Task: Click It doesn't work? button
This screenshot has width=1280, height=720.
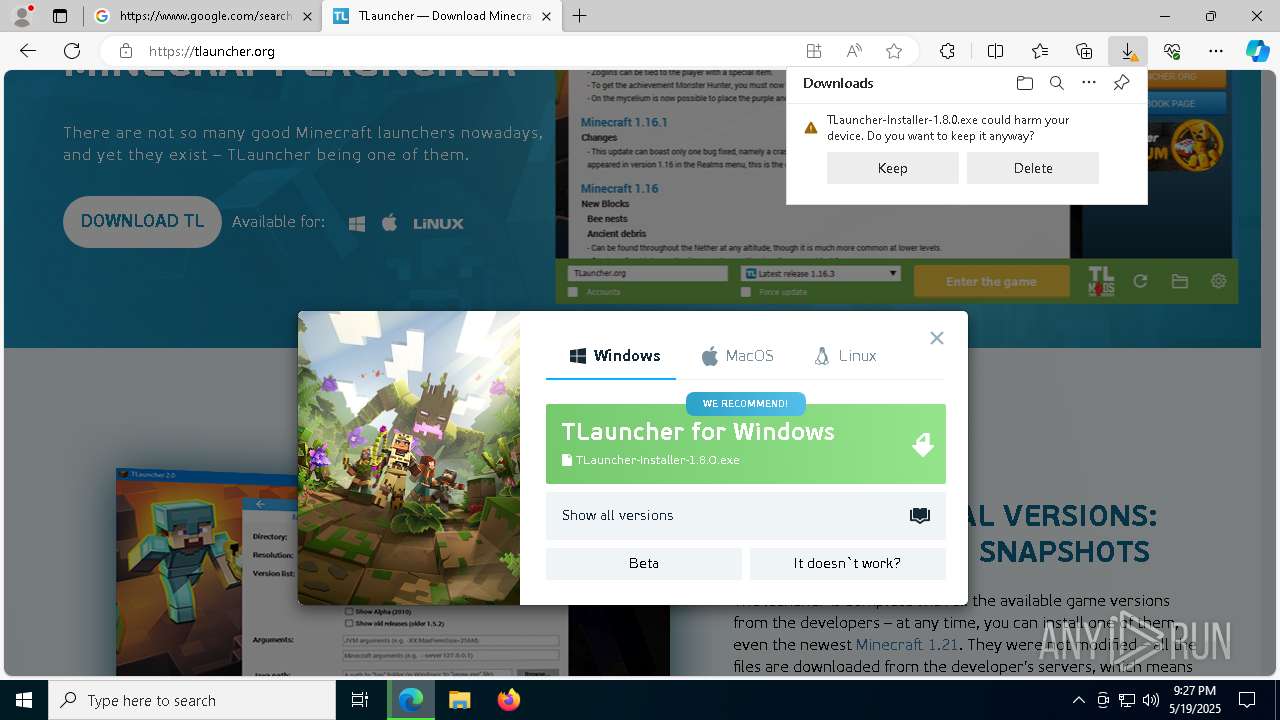Action: point(848,564)
